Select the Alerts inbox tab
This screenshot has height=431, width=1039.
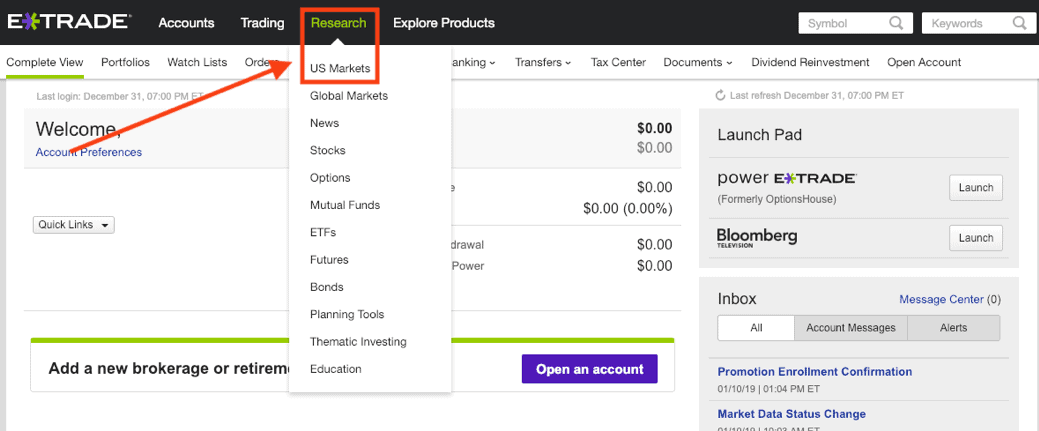pyautogui.click(x=954, y=328)
